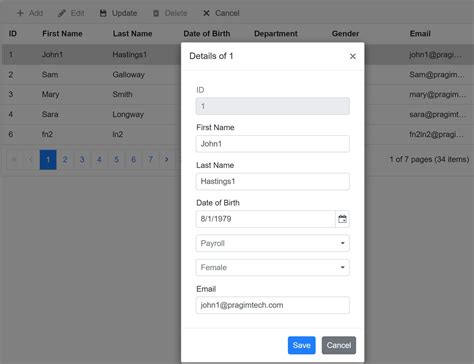Go to page 5 in pager

coord(116,160)
